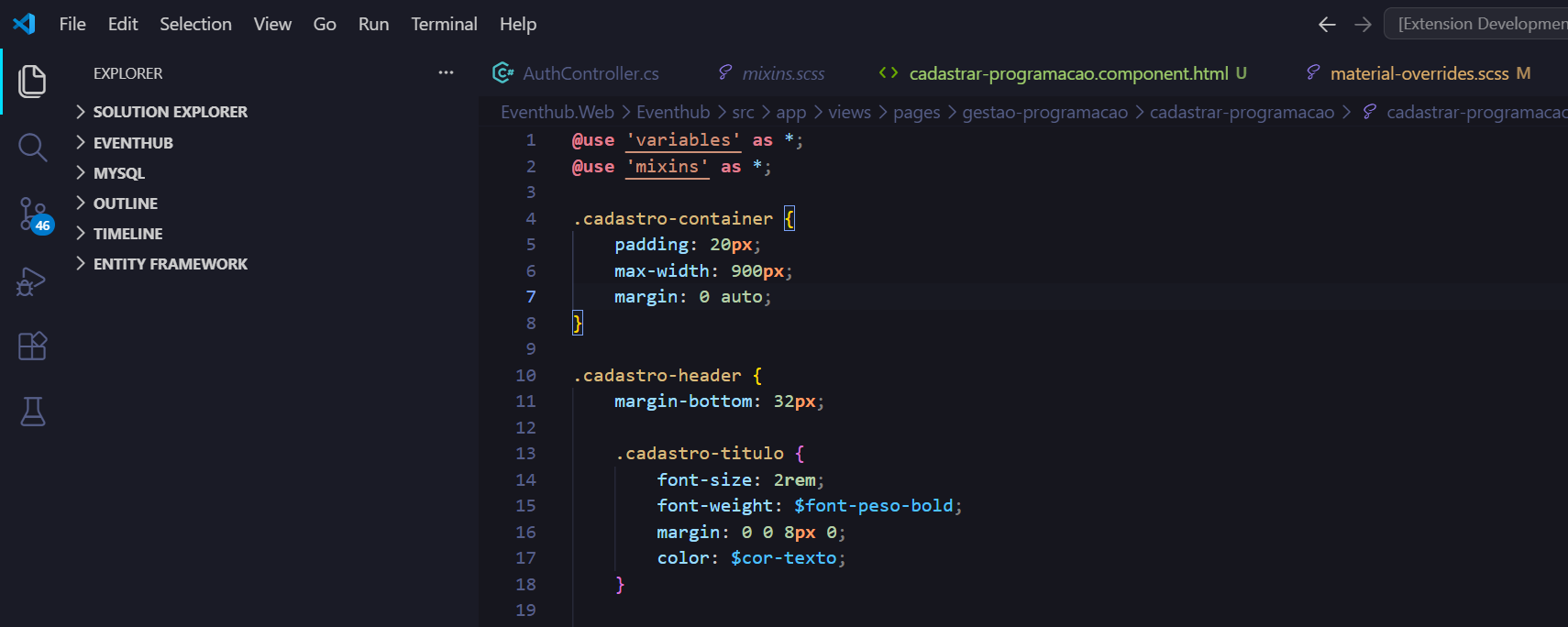Click .cadastro-container selector text

click(673, 219)
